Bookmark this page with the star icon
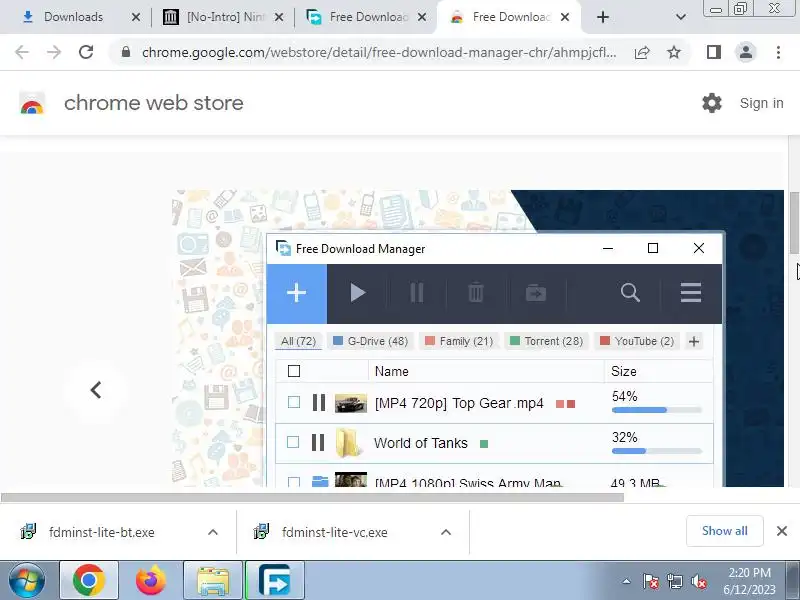The height and width of the screenshot is (600, 800). pyautogui.click(x=674, y=52)
